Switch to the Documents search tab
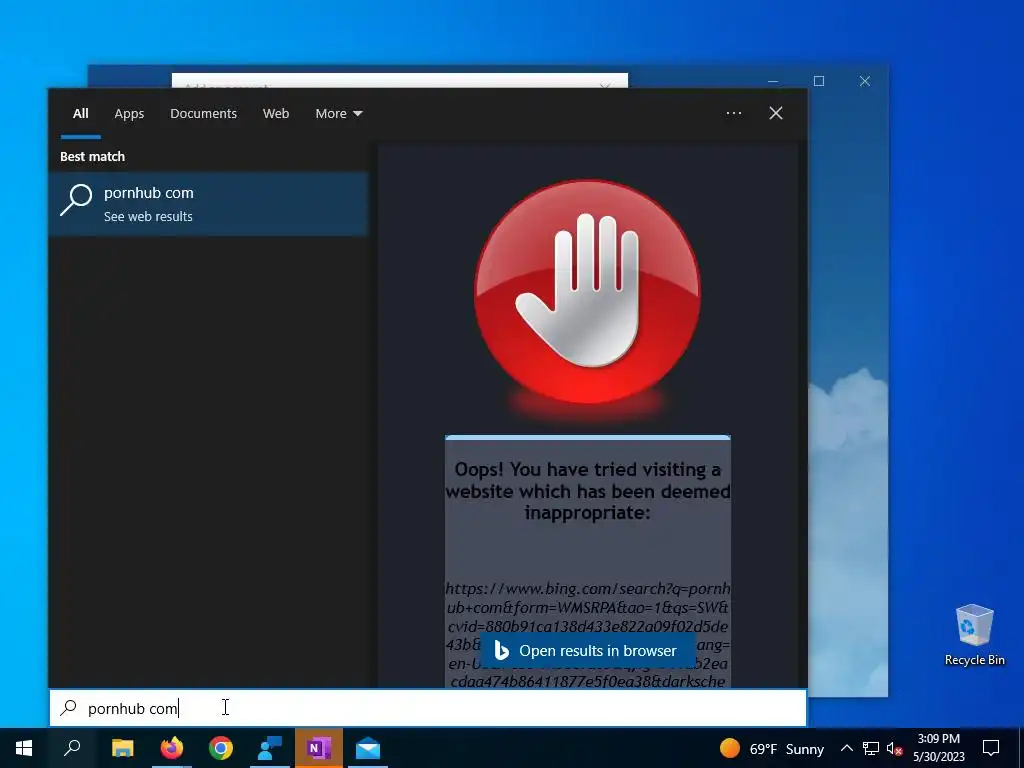Screen dimensions: 1024x768 (x=203, y=114)
